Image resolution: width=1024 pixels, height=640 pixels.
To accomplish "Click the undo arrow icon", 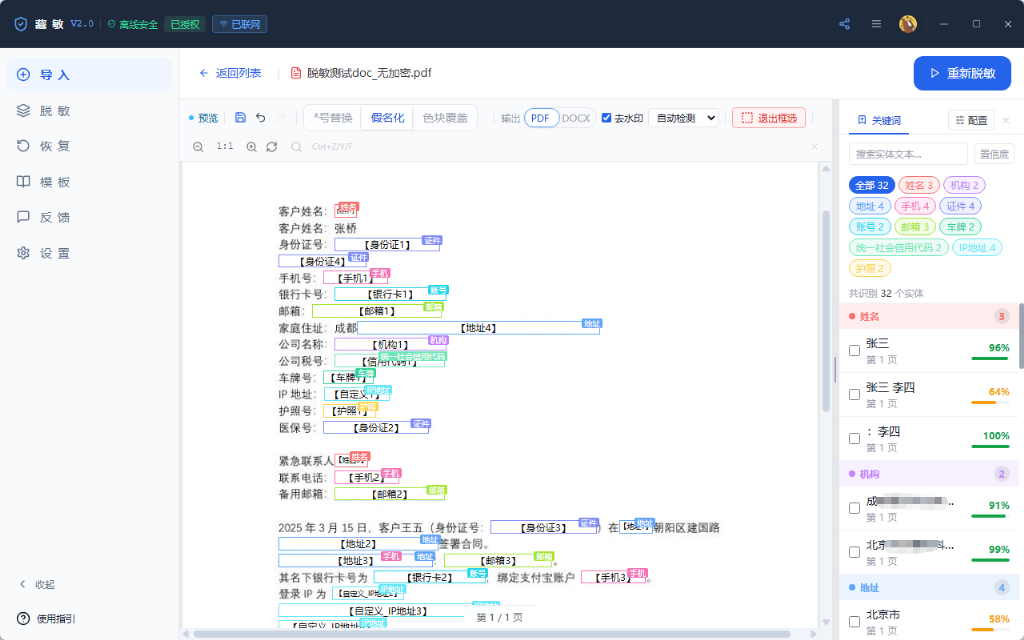I will [x=261, y=118].
